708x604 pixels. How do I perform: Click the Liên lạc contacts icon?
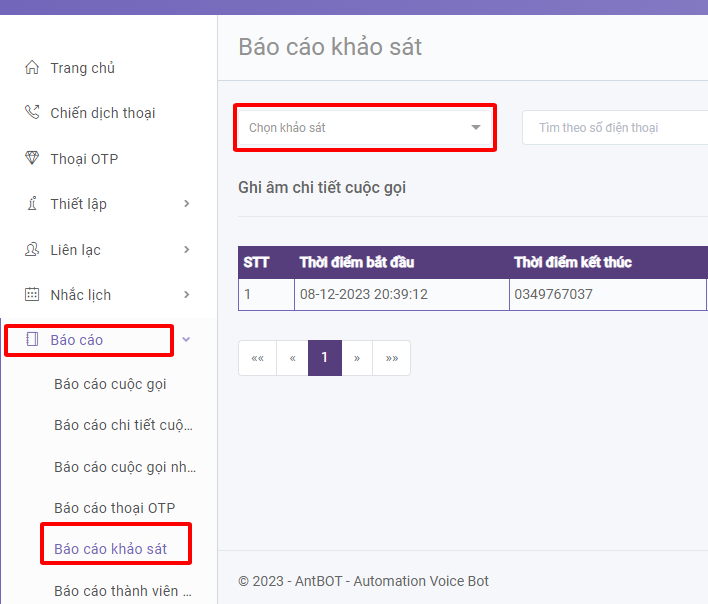32,249
